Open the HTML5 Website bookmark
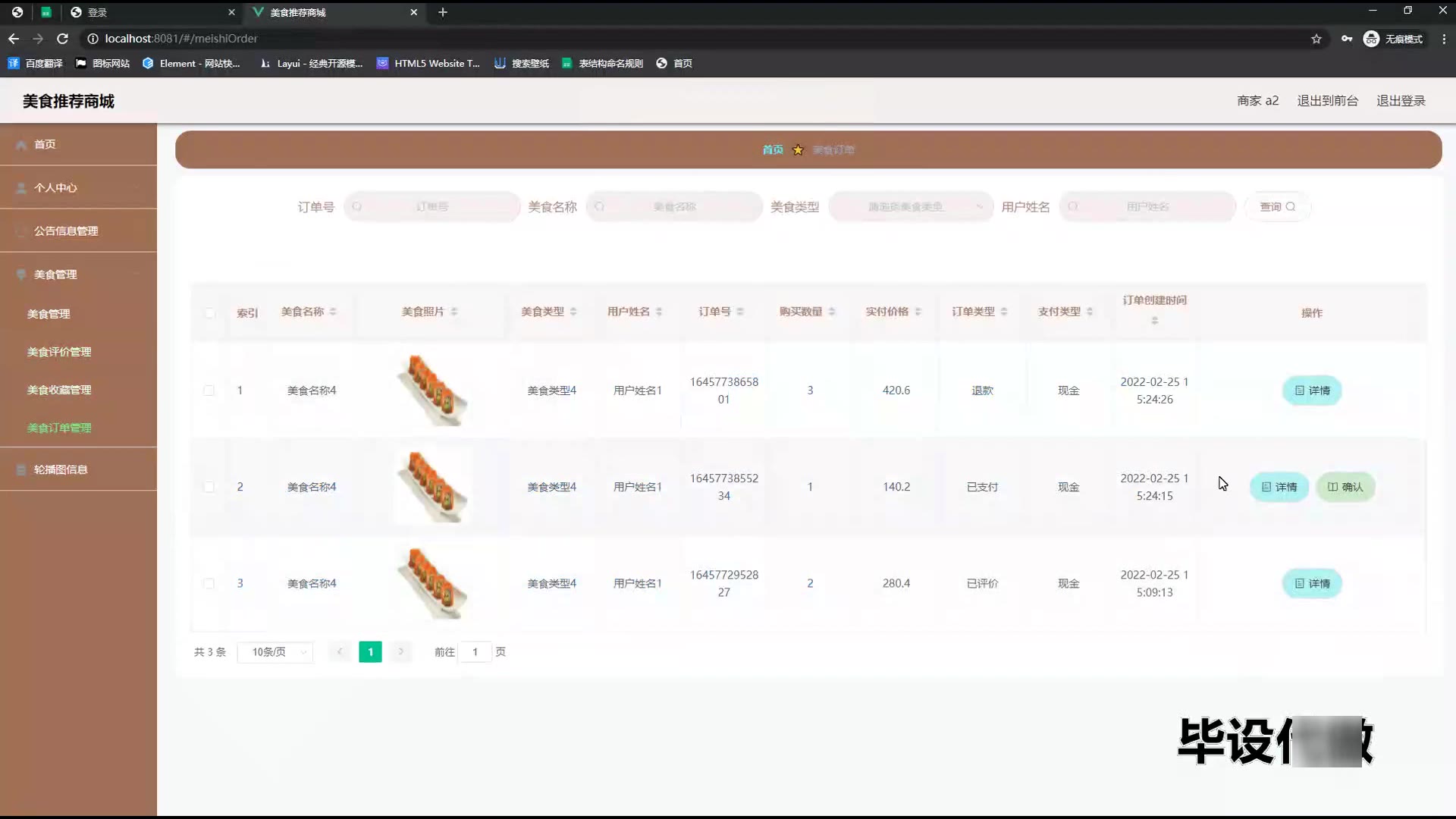Image resolution: width=1456 pixels, height=819 pixels. coord(428,63)
